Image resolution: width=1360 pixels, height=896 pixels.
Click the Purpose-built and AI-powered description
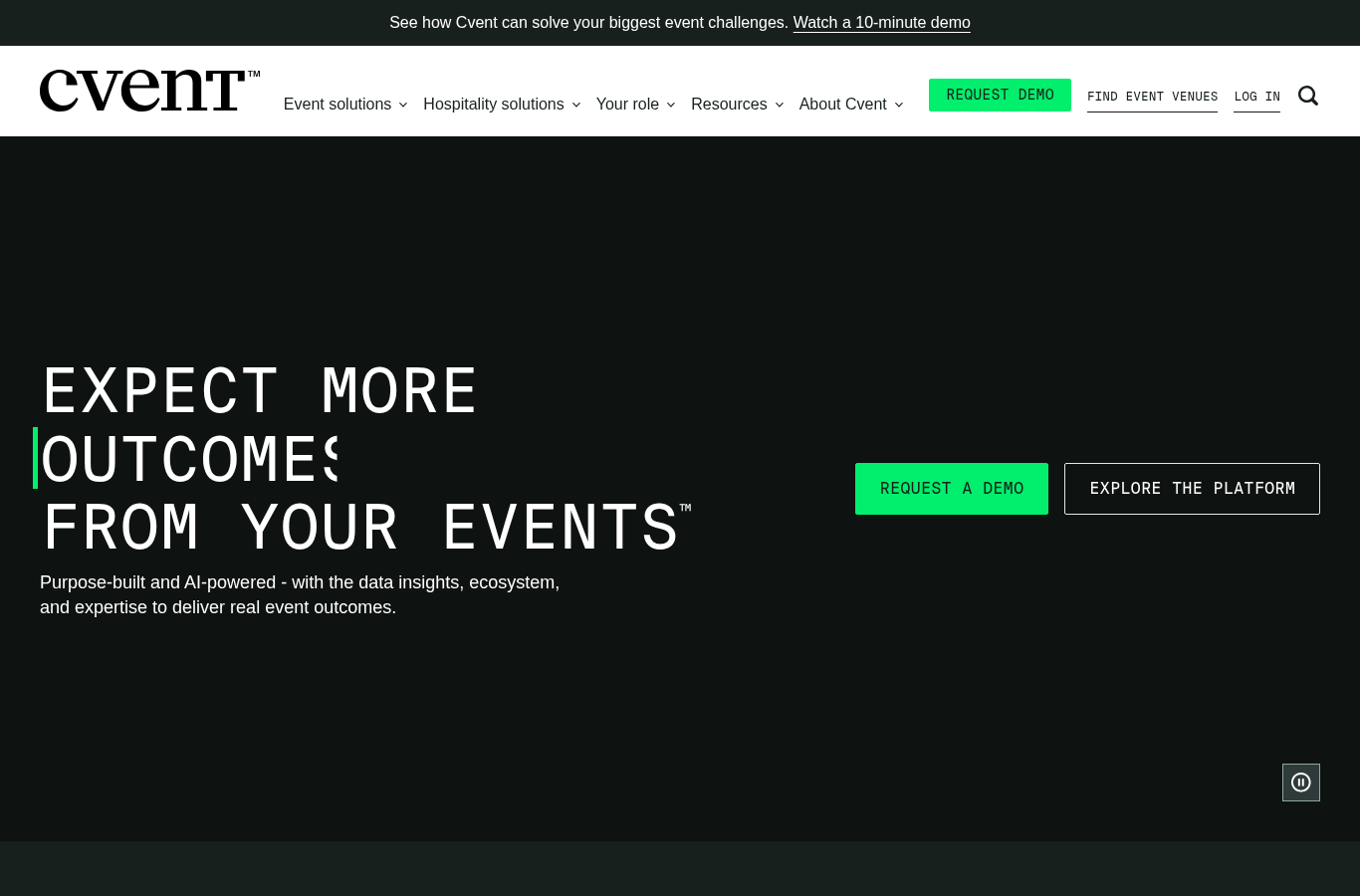tap(300, 595)
